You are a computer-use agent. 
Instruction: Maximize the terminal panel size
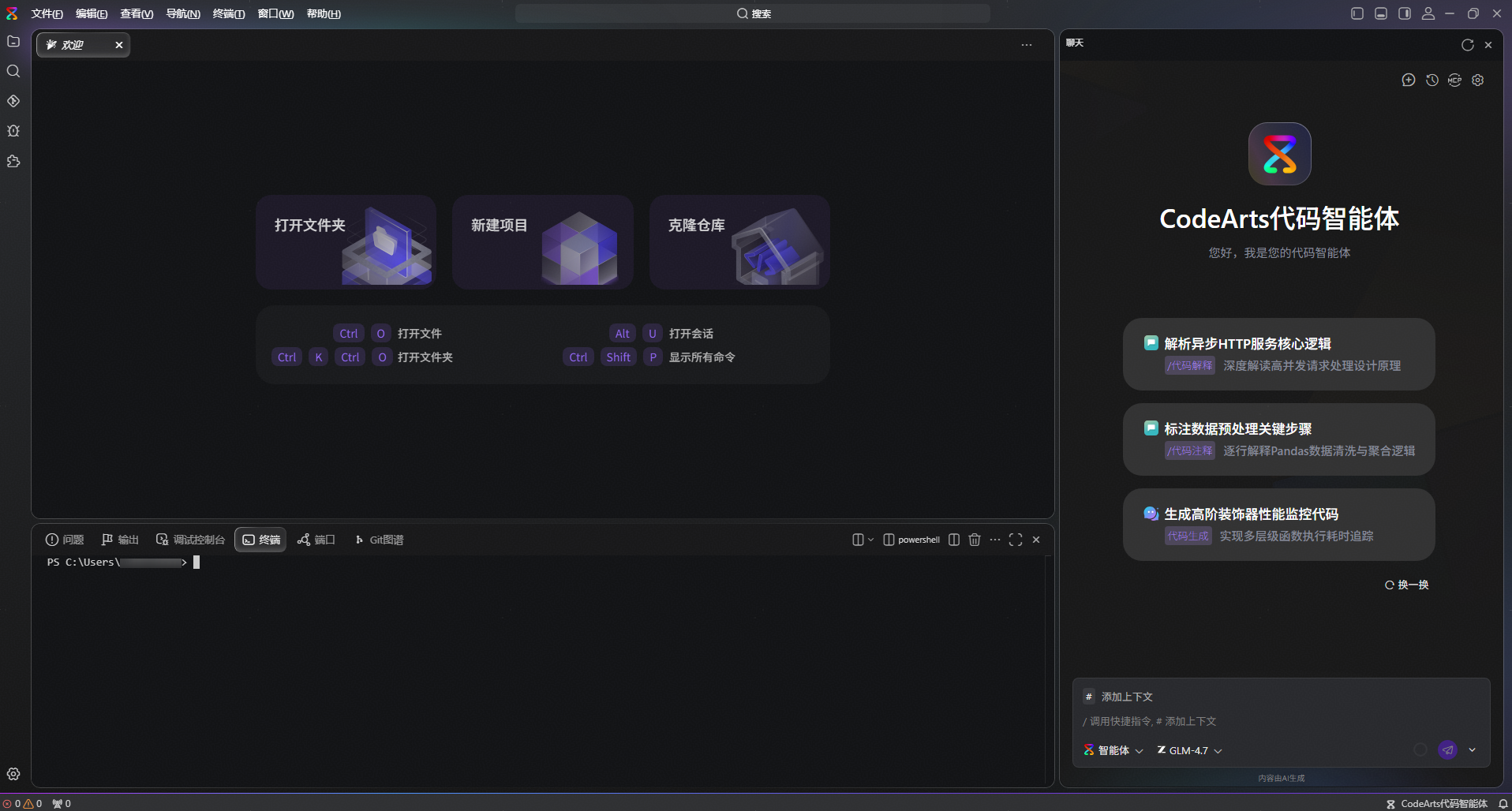pyautogui.click(x=1016, y=540)
